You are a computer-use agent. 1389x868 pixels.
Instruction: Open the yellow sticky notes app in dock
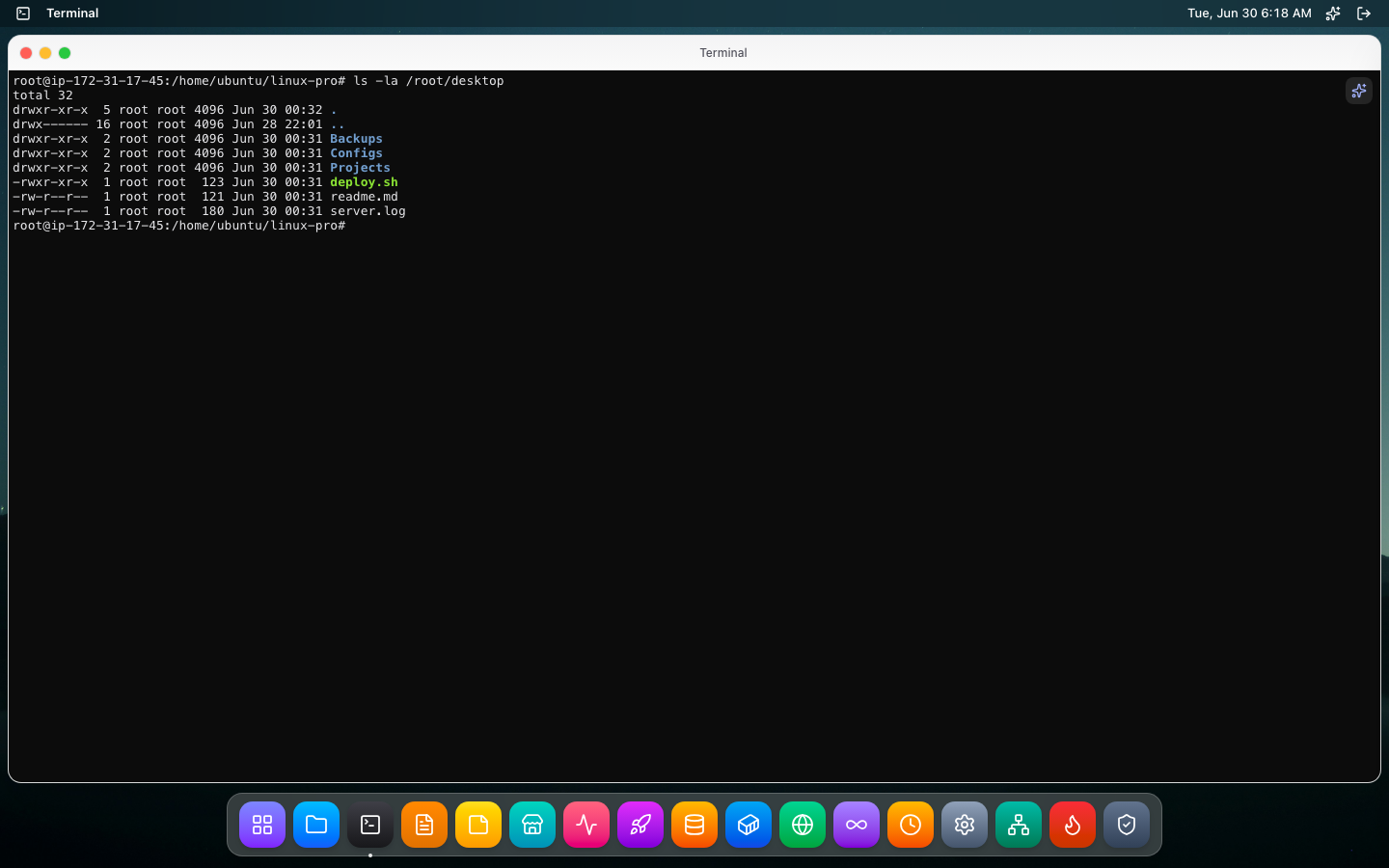[478, 825]
